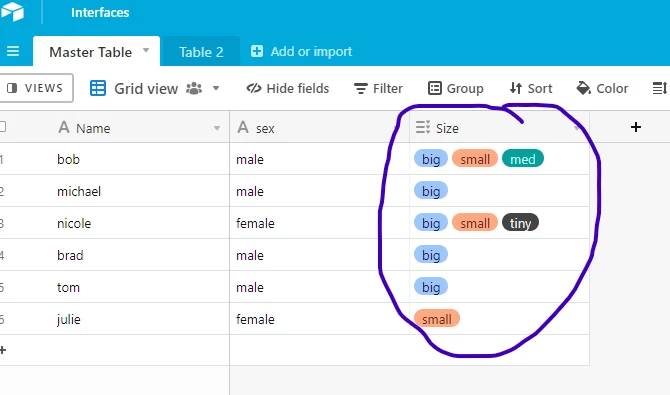Open the Filter options
Viewport: 670px width, 395px height.
(x=379, y=88)
